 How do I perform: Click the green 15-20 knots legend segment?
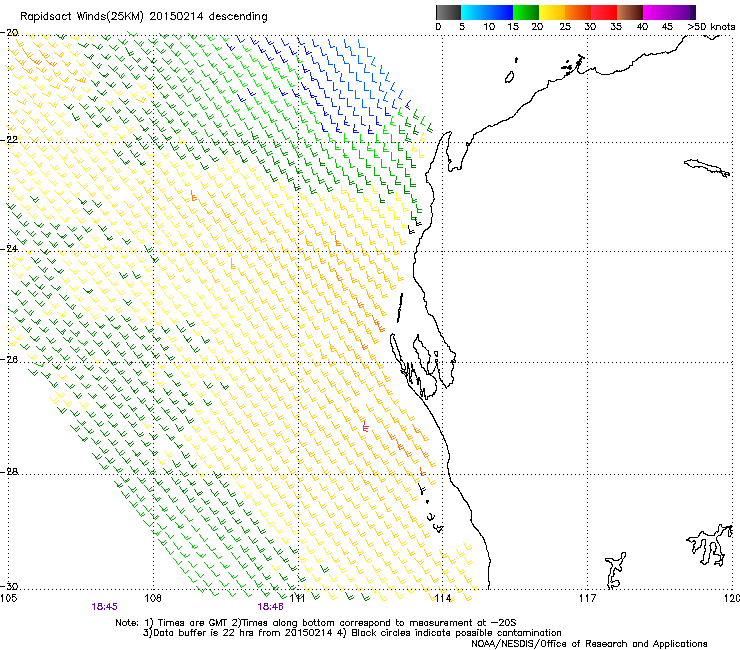pyautogui.click(x=526, y=12)
